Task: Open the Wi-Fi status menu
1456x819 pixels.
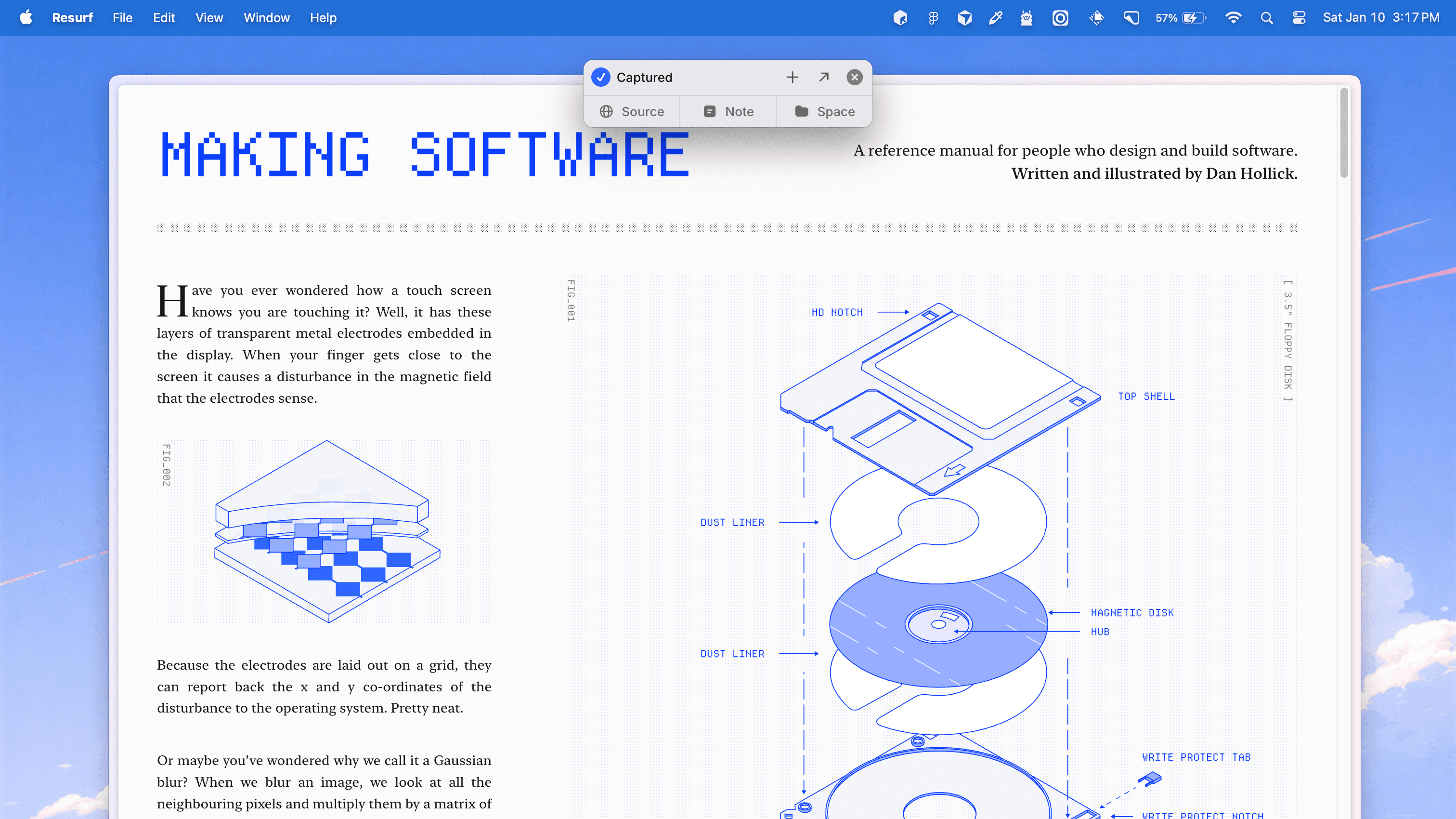Action: pyautogui.click(x=1233, y=18)
